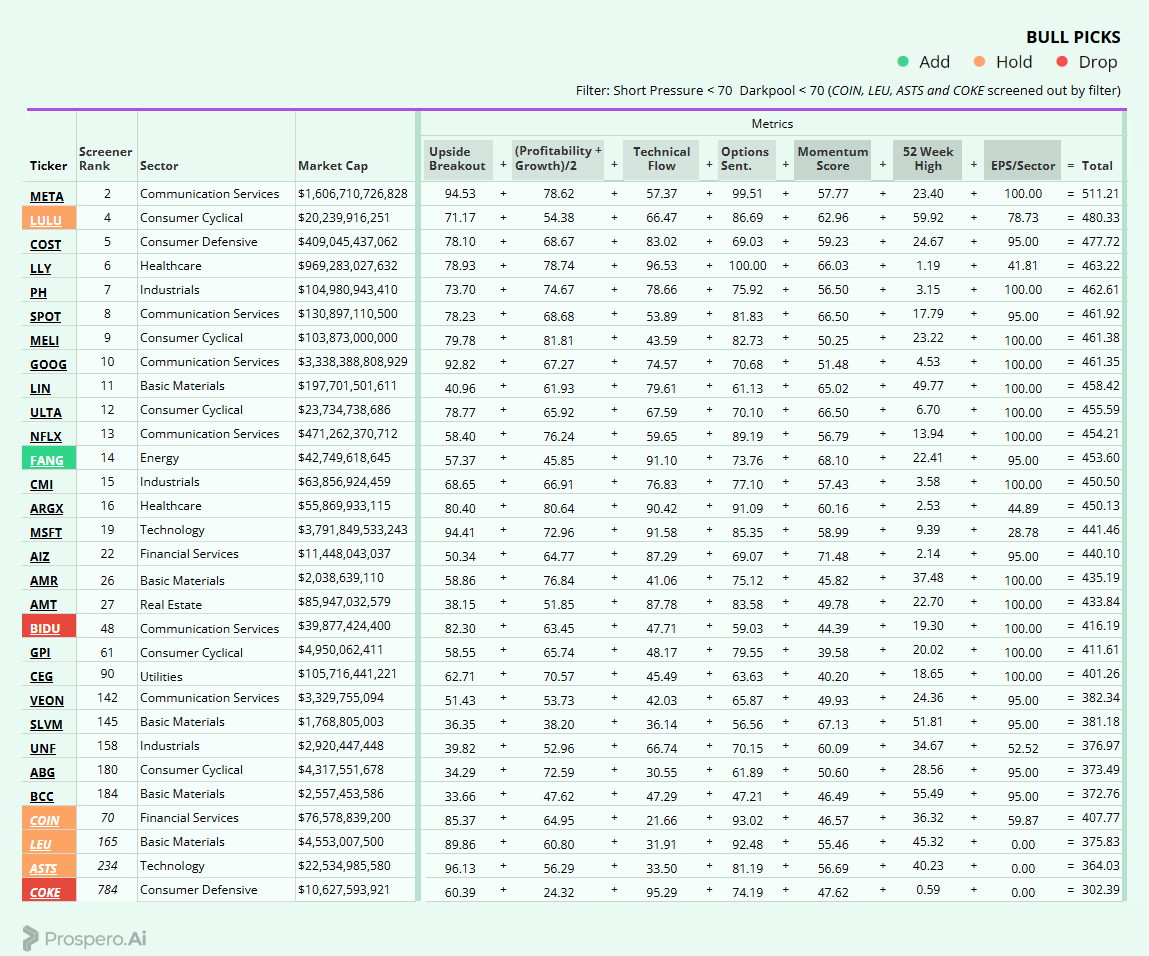Click GOOG market cap $3,338,388,808,929
Screen dimensions: 1149x956
point(352,362)
